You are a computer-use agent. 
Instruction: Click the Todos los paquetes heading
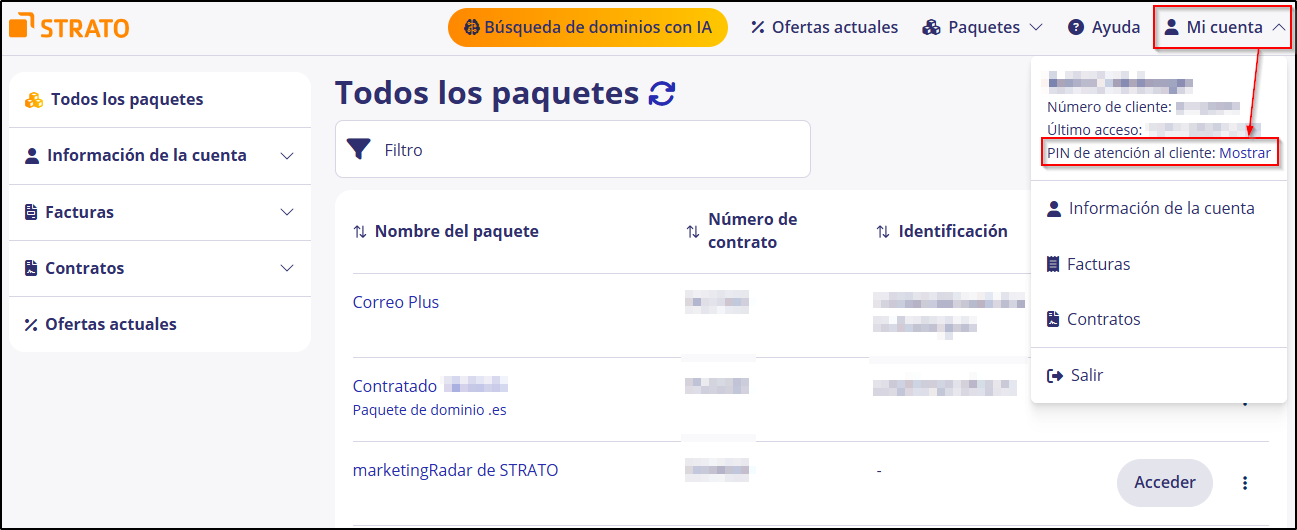click(487, 93)
